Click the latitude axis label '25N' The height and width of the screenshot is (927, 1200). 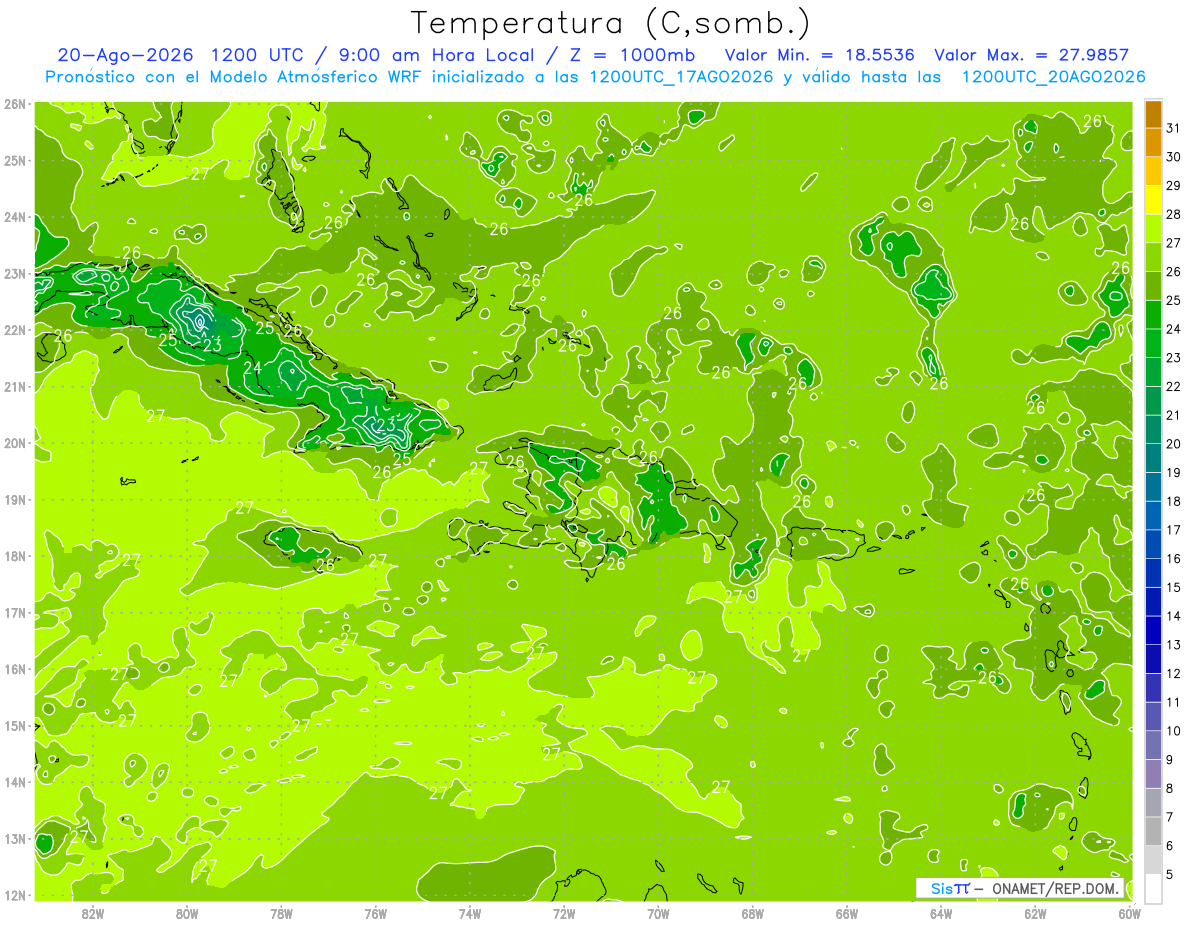[x=15, y=160]
